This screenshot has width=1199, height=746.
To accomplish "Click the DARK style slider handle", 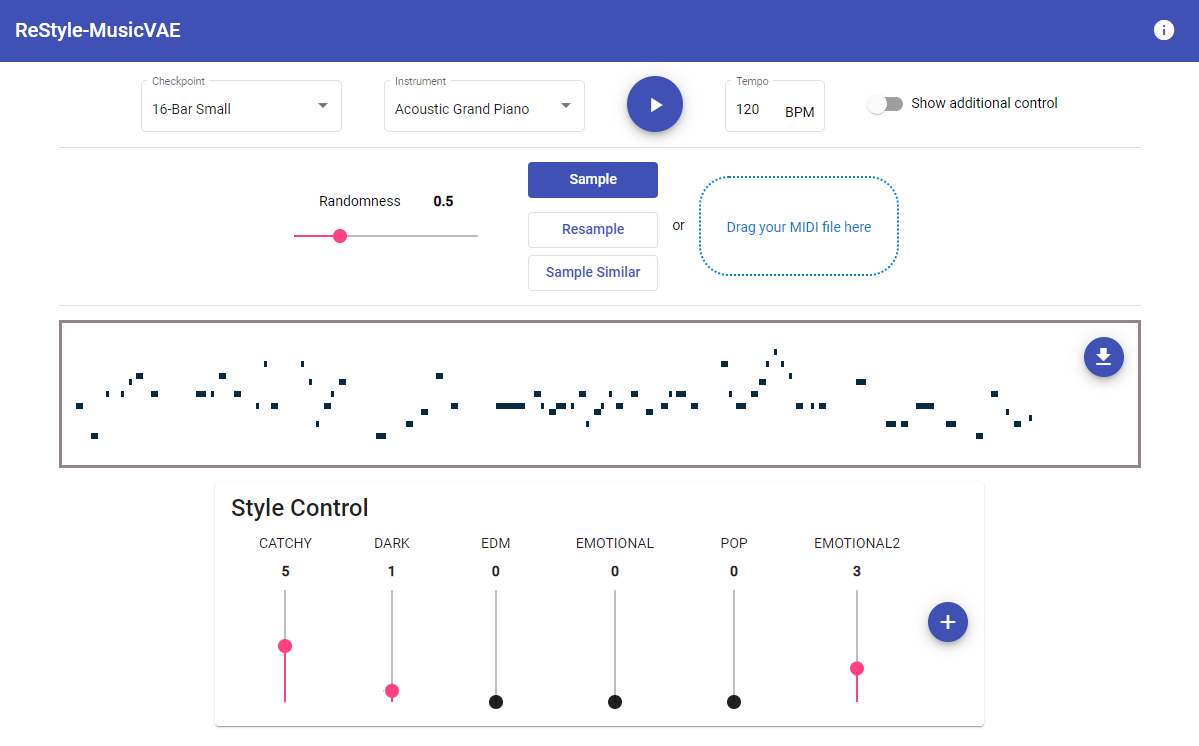I will [x=392, y=691].
